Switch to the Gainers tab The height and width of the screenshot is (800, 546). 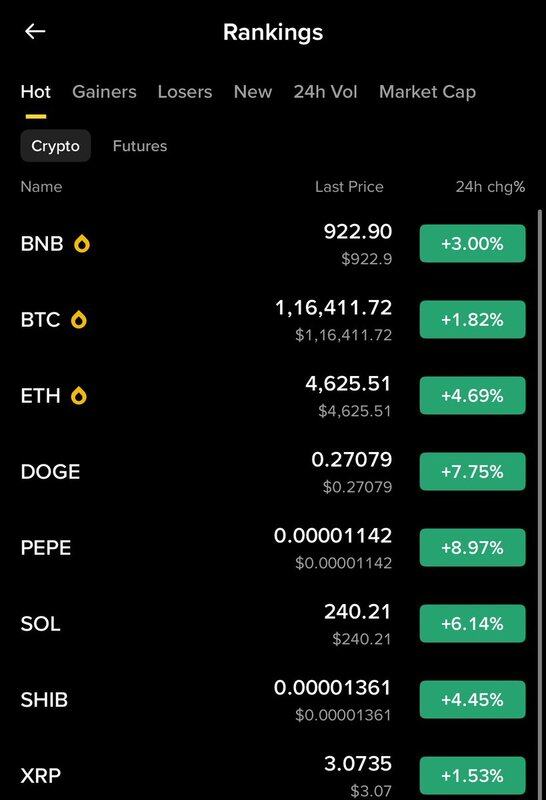(x=104, y=92)
